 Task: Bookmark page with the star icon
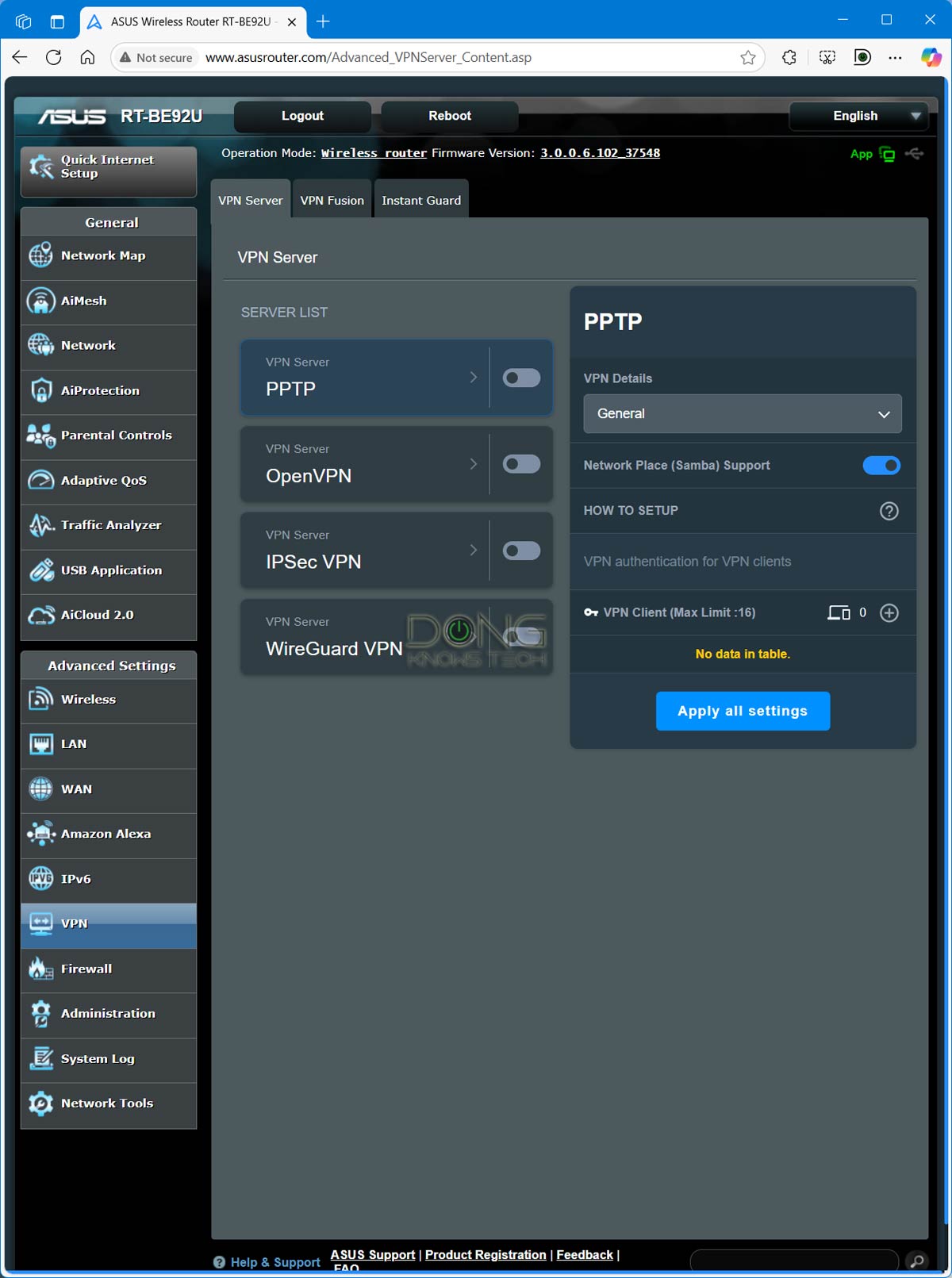click(747, 57)
